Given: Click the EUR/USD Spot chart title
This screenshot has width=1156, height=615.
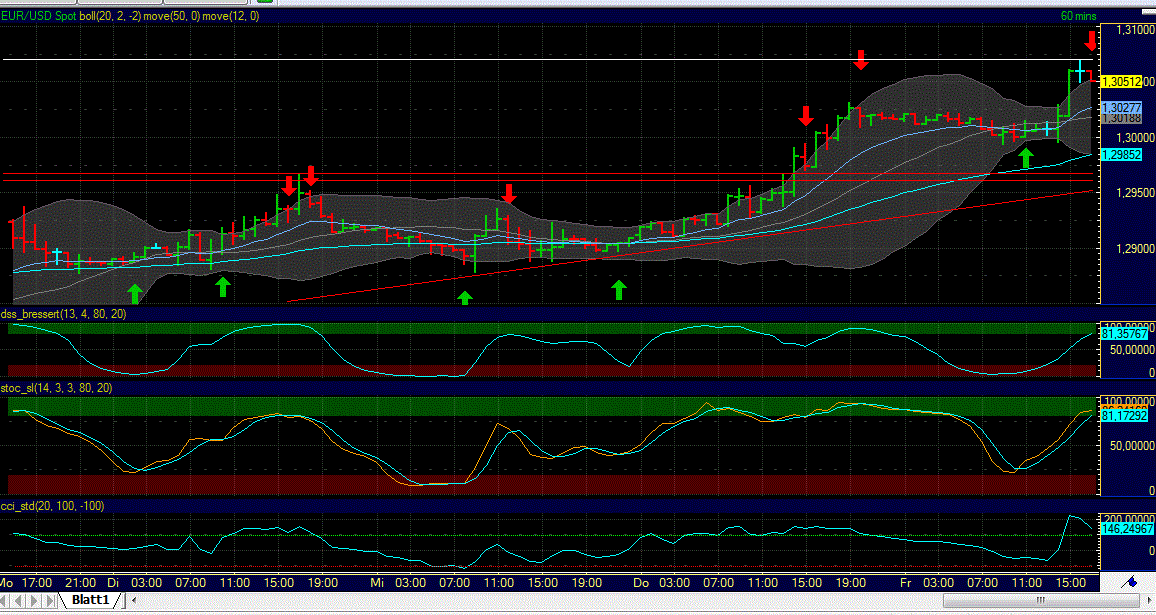Looking at the screenshot, I should pos(40,16).
